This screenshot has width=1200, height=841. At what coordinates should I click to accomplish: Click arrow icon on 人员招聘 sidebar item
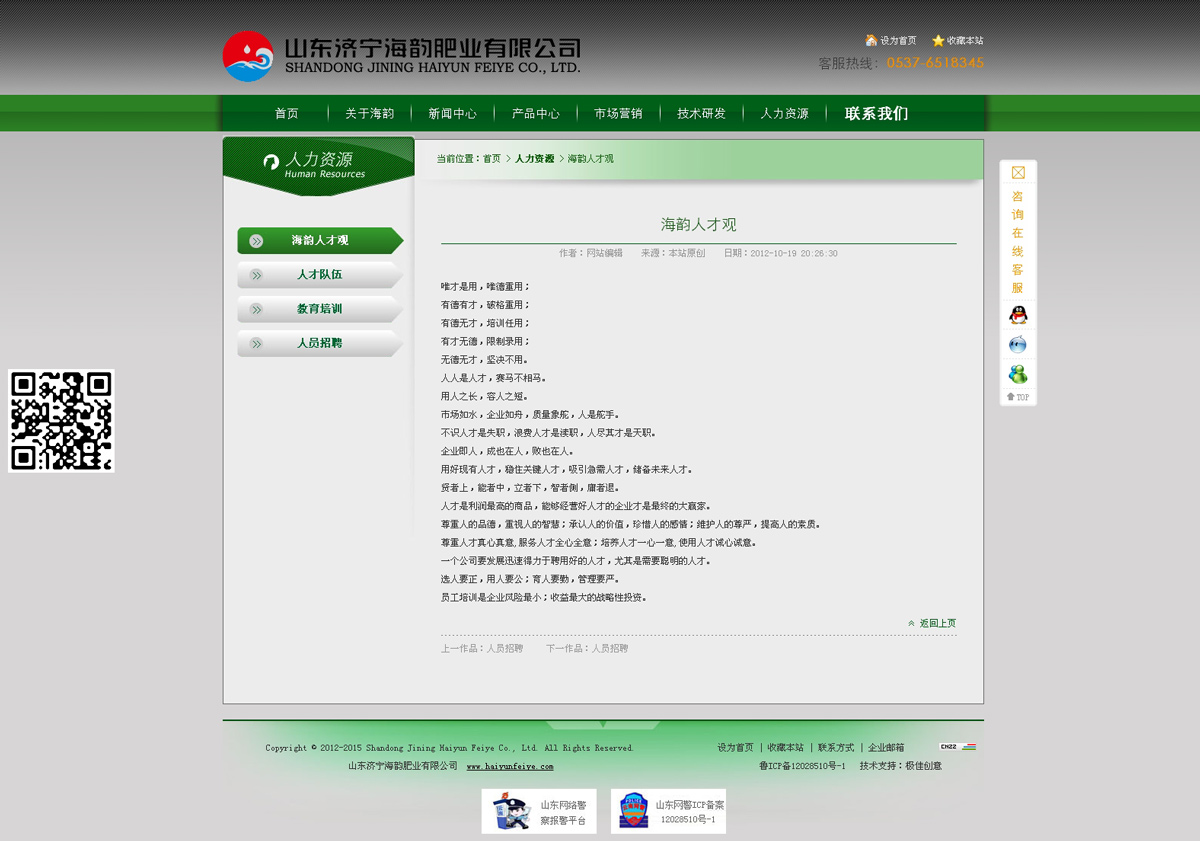point(256,343)
